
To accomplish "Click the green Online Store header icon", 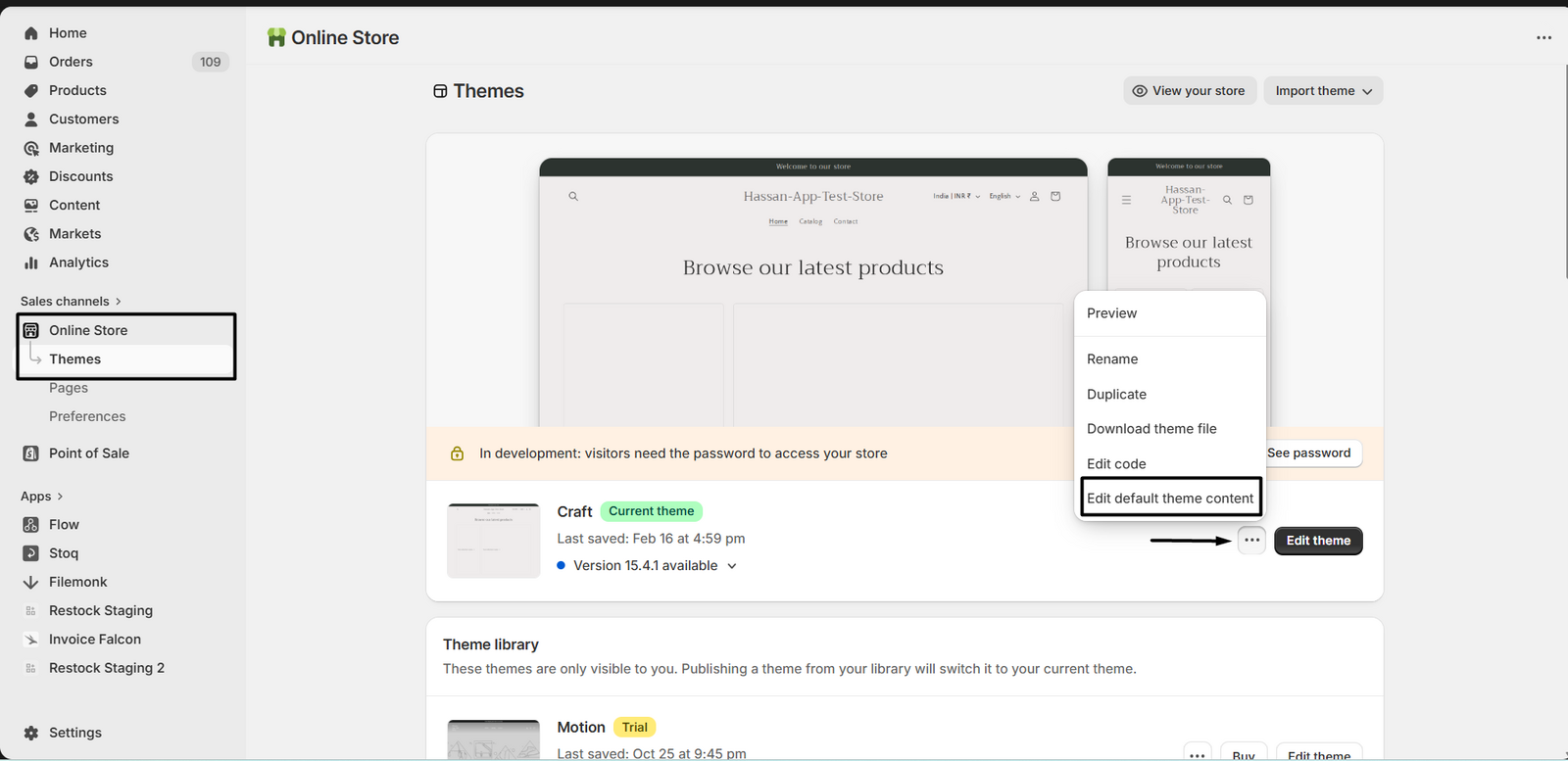I will tap(276, 37).
